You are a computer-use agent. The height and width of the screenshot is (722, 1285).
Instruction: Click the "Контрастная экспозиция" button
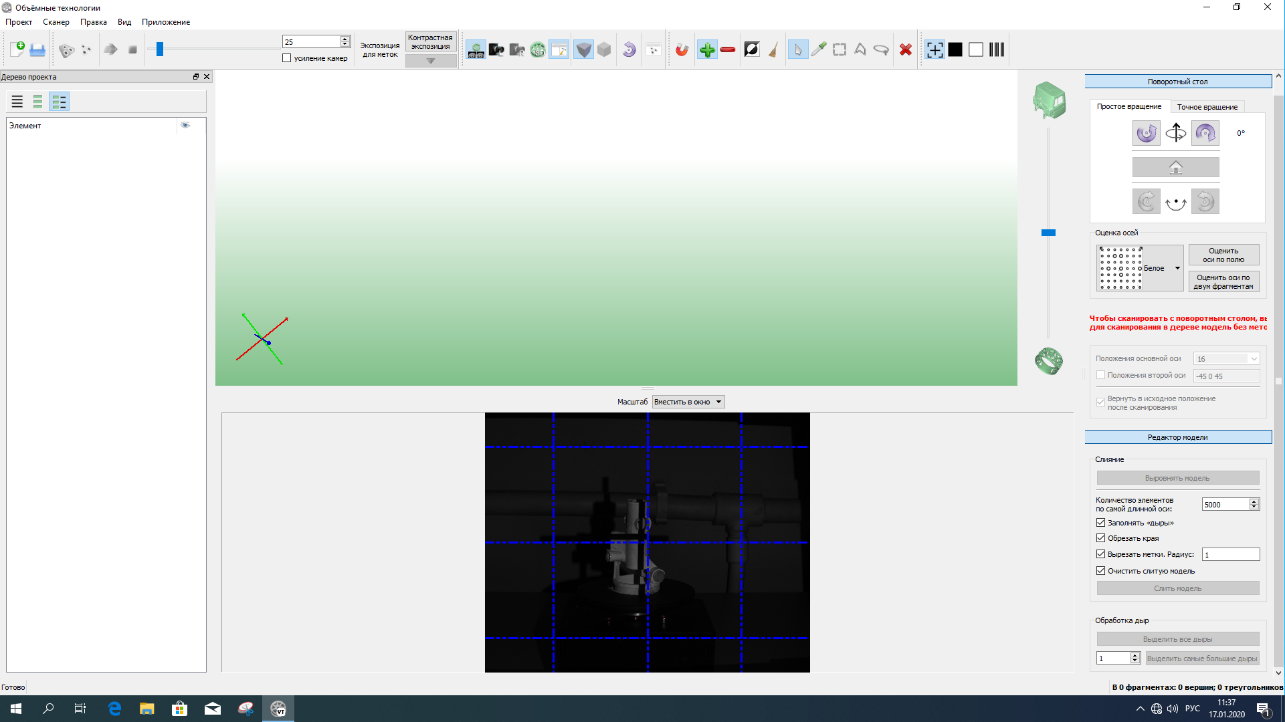coord(431,41)
